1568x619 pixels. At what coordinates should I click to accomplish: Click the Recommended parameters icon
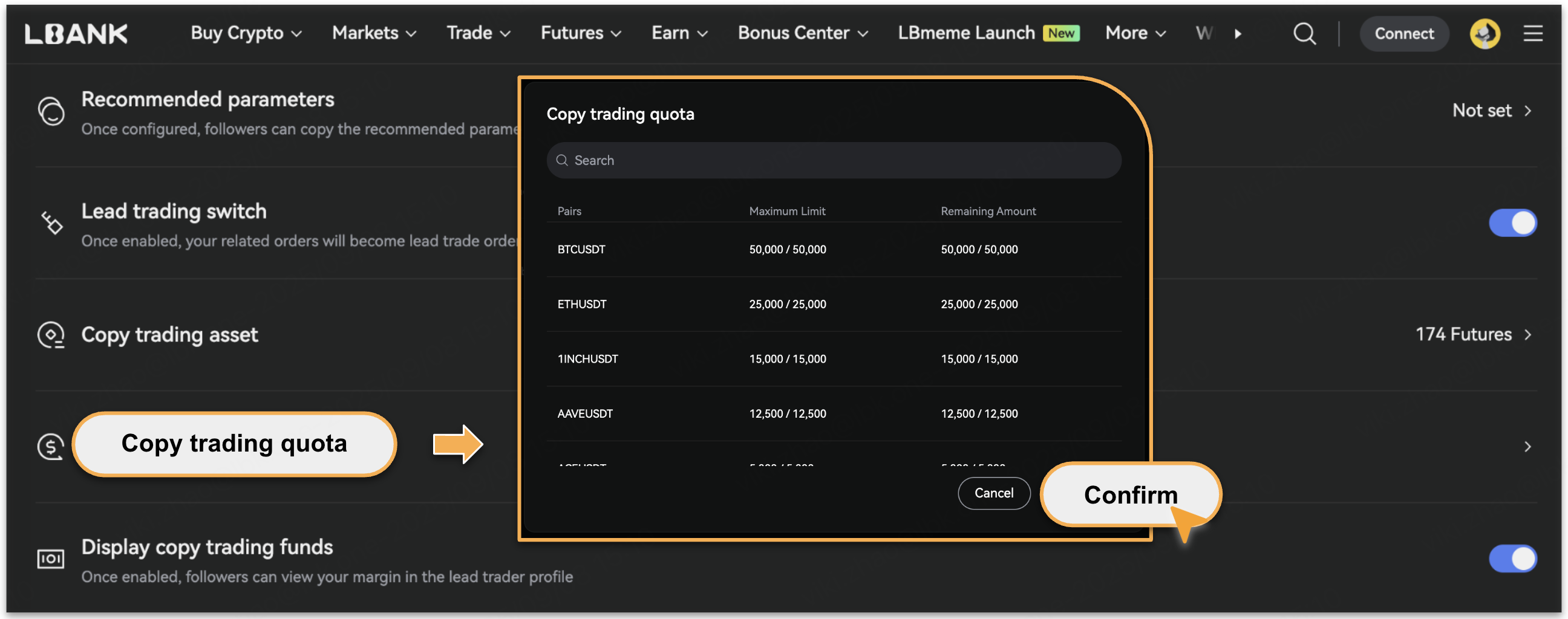51,111
